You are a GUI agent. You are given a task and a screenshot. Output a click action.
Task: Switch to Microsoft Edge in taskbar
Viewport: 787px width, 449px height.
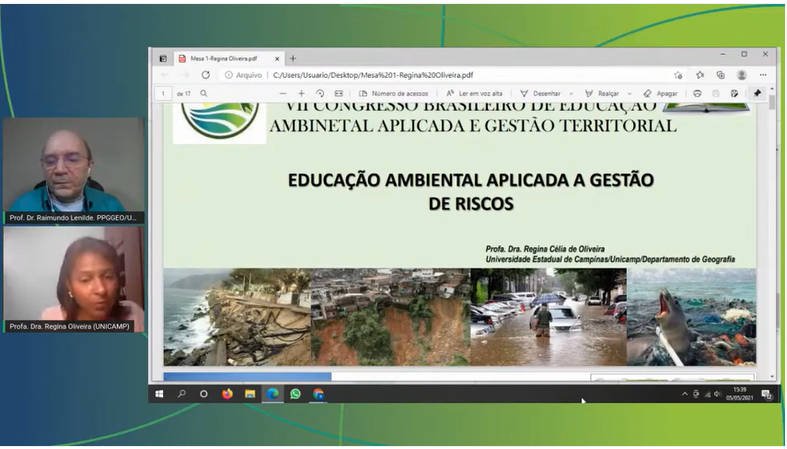tap(273, 394)
